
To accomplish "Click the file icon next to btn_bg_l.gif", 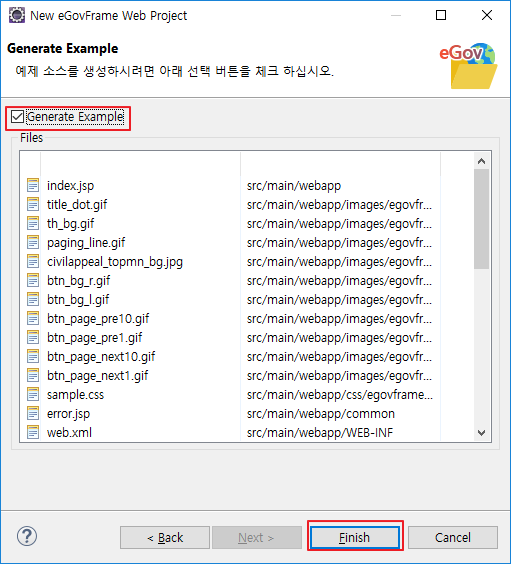I will 33,299.
